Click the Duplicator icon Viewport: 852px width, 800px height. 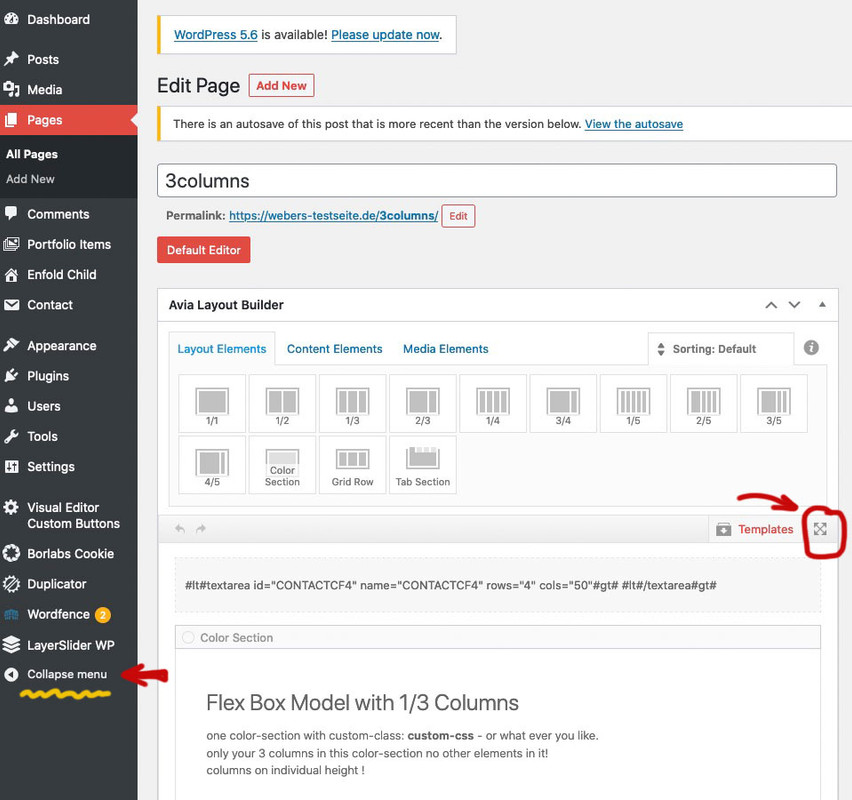(11, 584)
